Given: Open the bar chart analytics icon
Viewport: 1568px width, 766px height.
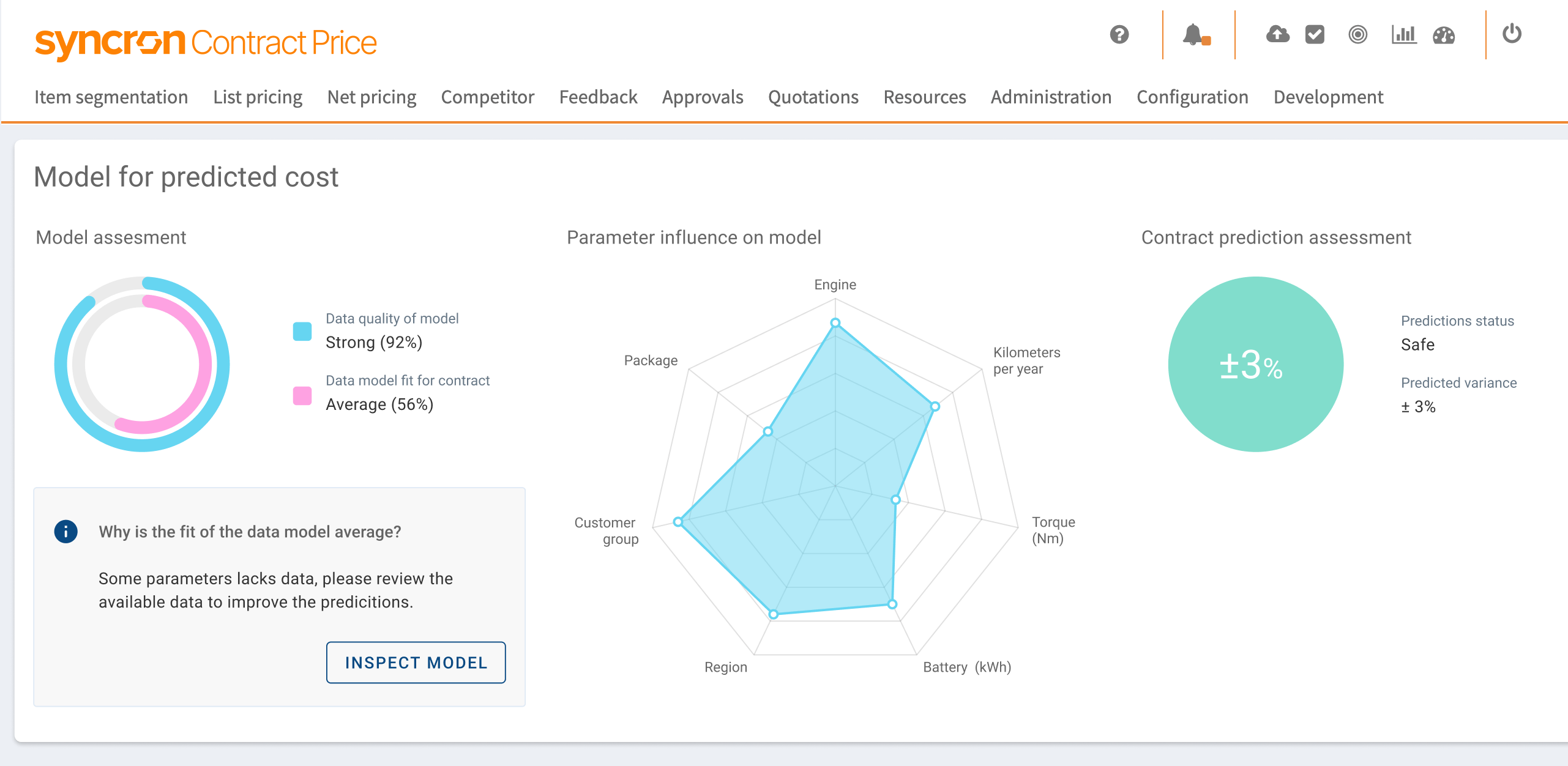Looking at the screenshot, I should [x=1404, y=35].
